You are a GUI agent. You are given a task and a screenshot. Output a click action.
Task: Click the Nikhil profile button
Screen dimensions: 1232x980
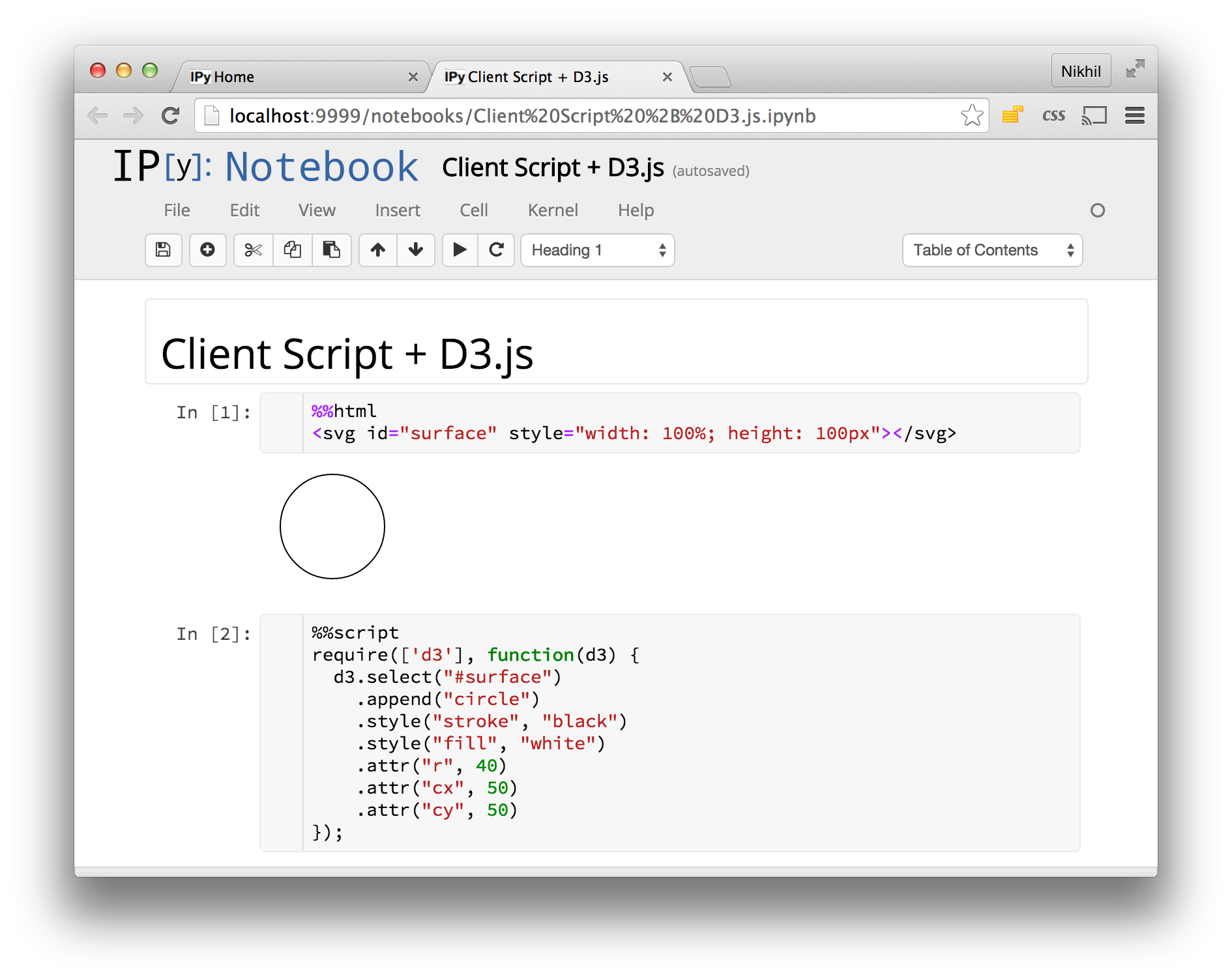[1081, 71]
